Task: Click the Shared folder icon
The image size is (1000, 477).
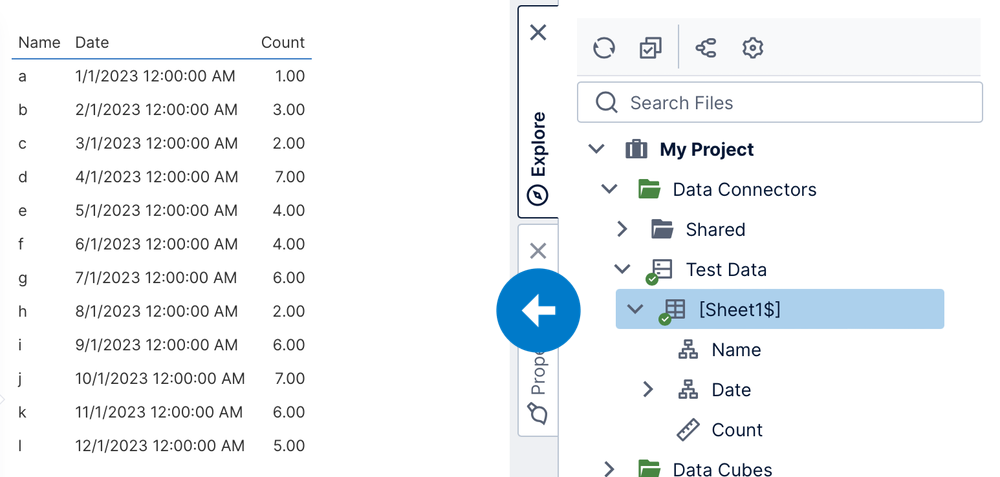Action: tap(662, 230)
